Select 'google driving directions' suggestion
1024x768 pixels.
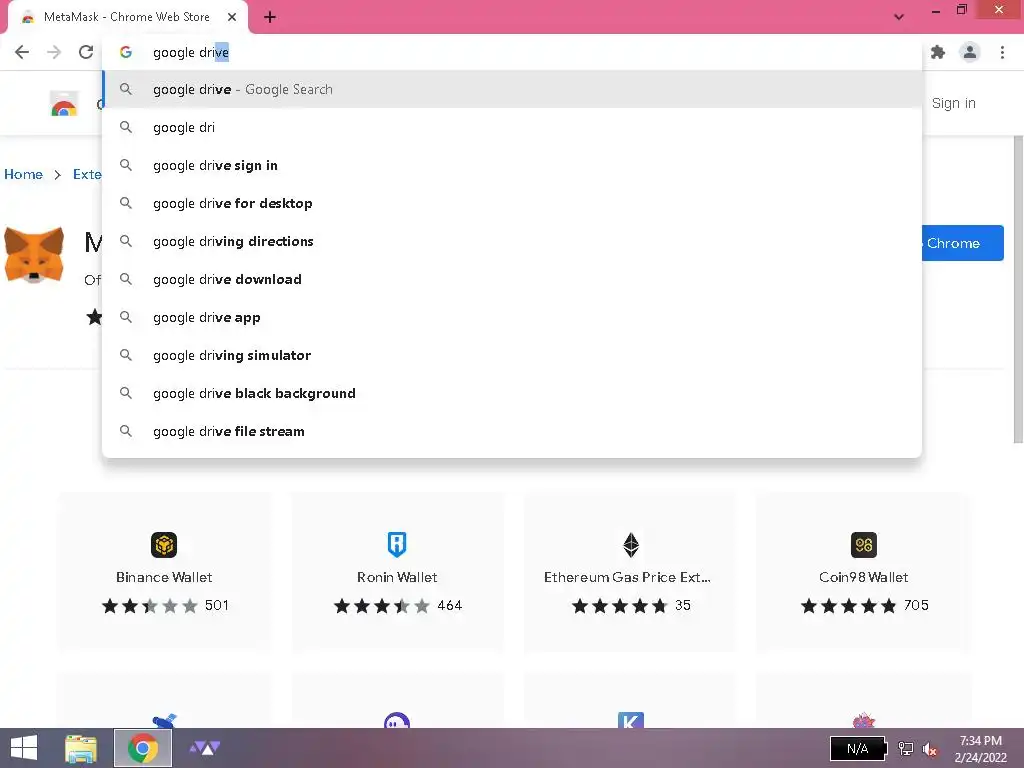(513, 241)
